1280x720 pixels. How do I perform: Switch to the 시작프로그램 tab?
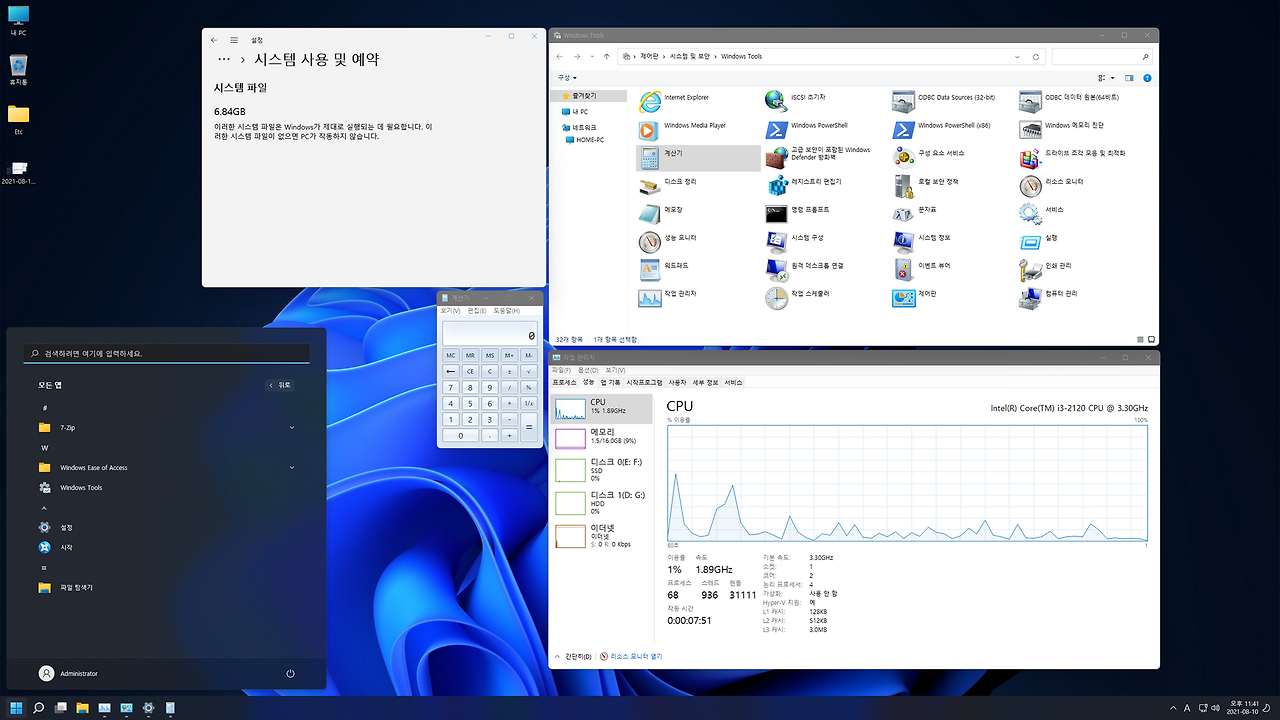[644, 382]
